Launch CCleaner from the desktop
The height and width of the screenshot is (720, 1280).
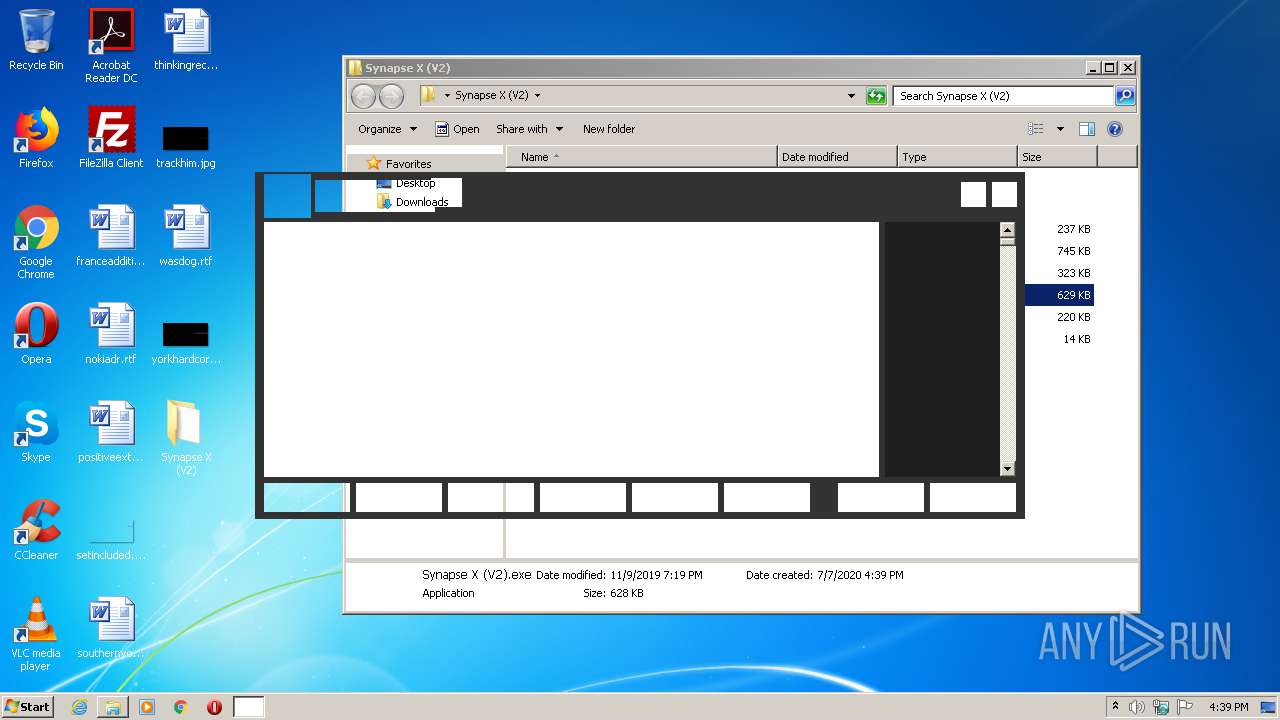(36, 530)
